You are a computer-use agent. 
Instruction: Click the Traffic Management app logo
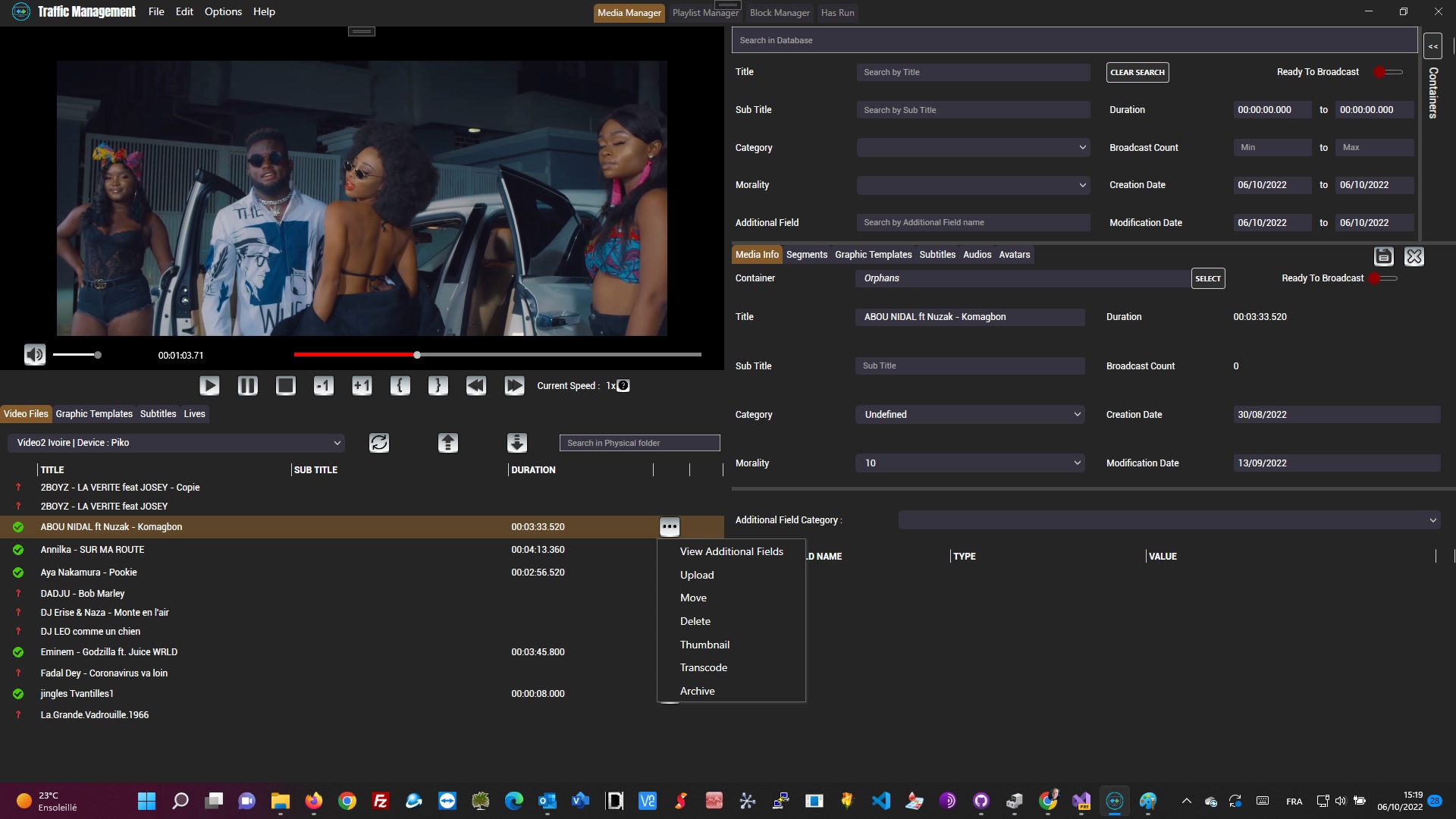coord(21,11)
